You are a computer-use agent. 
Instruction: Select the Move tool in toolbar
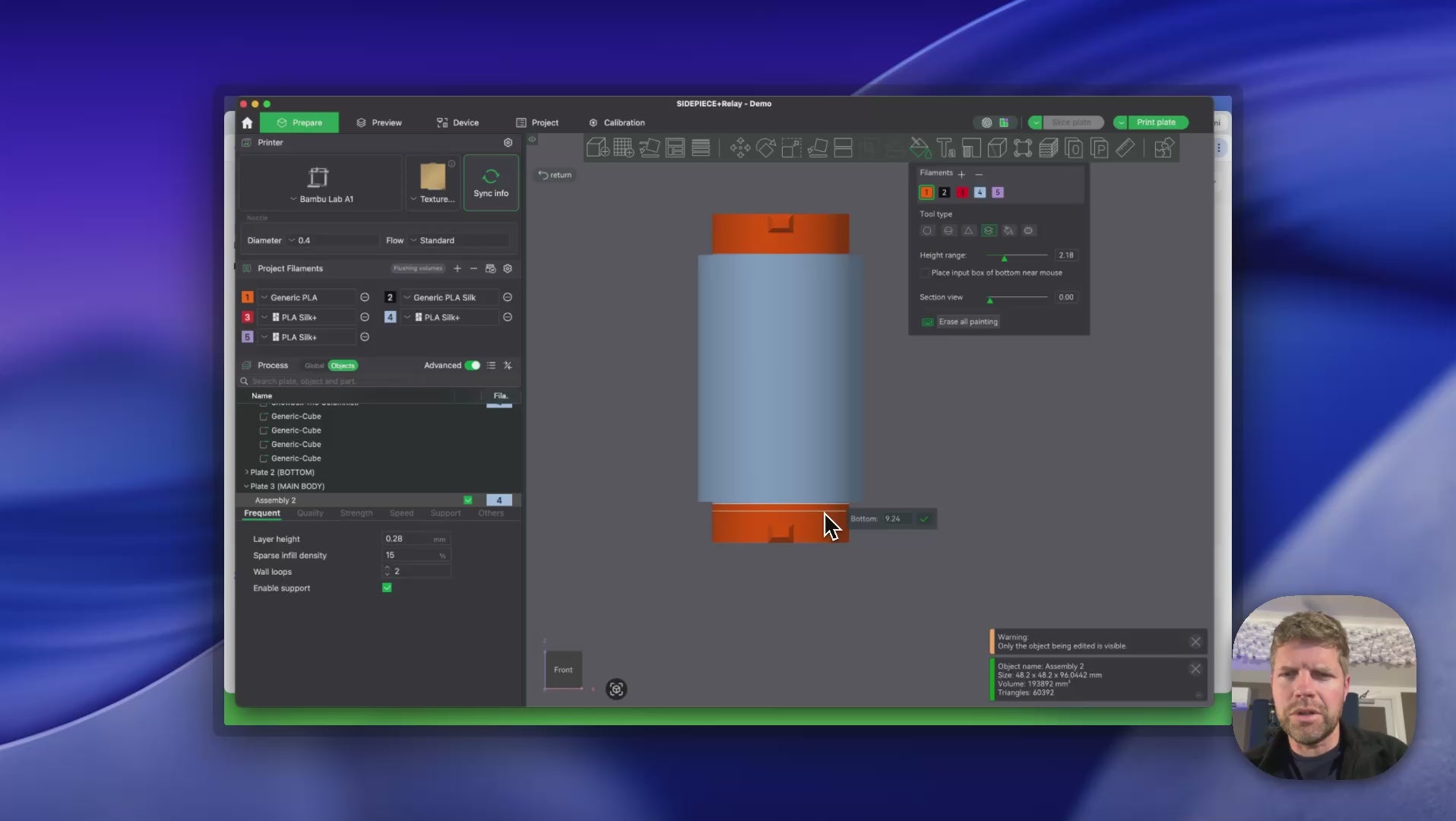tap(739, 148)
